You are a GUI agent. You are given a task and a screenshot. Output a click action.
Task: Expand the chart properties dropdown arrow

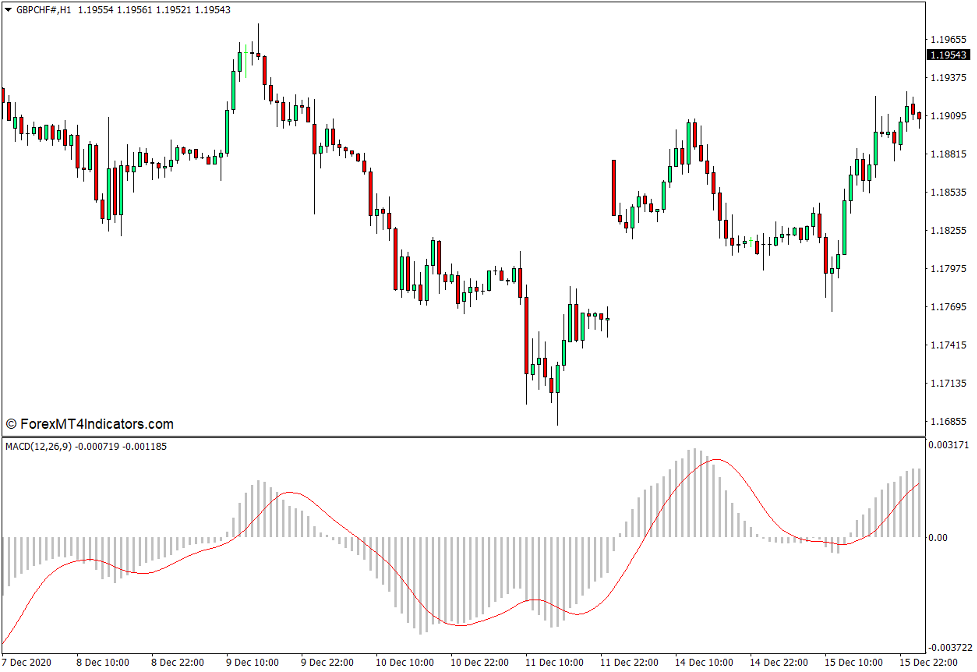[10, 10]
